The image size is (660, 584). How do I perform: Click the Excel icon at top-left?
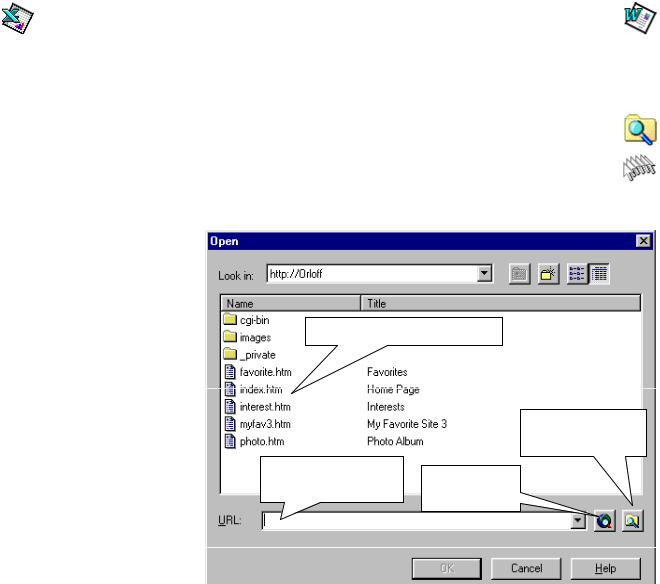pos(17,18)
